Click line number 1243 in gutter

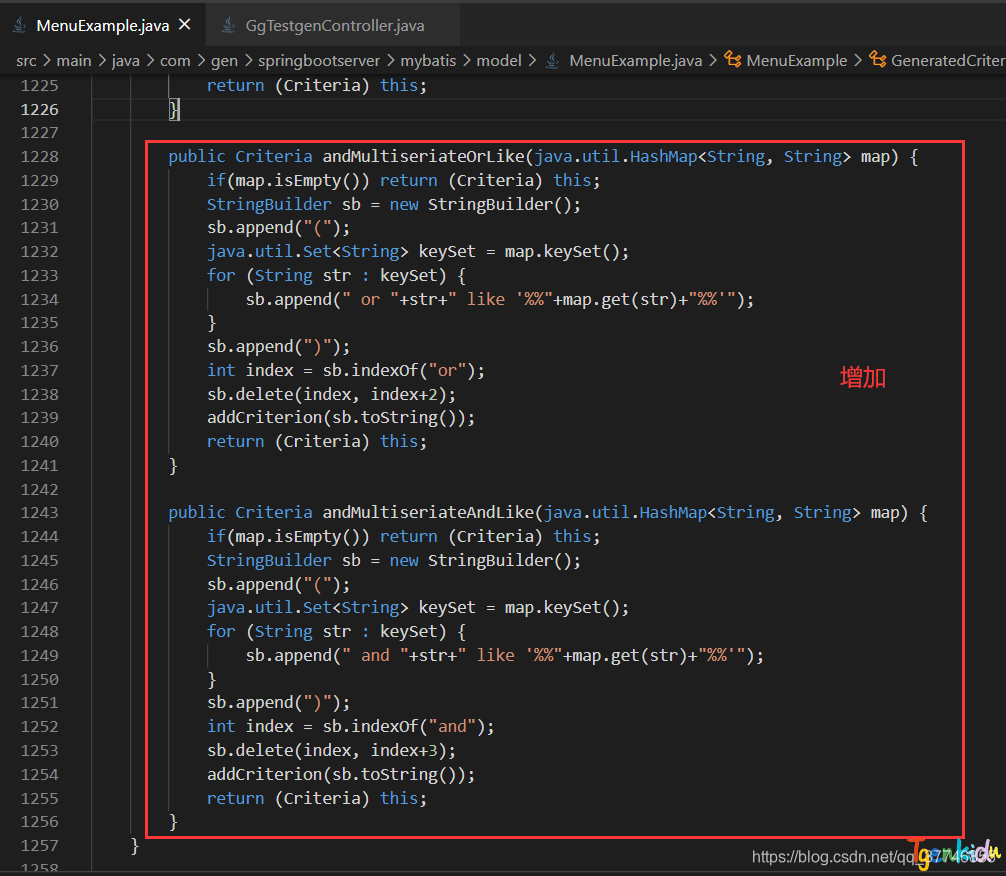point(39,513)
